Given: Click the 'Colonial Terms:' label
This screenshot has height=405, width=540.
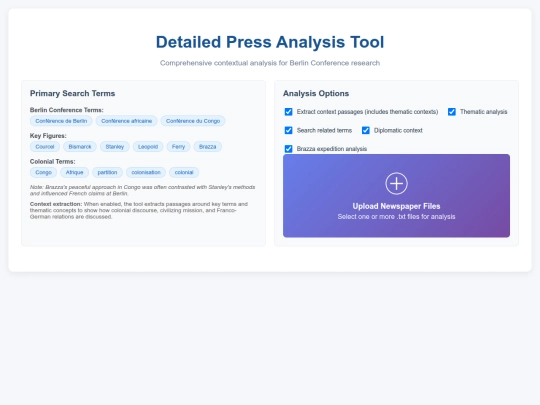Looking at the screenshot, I should click(x=52, y=162).
